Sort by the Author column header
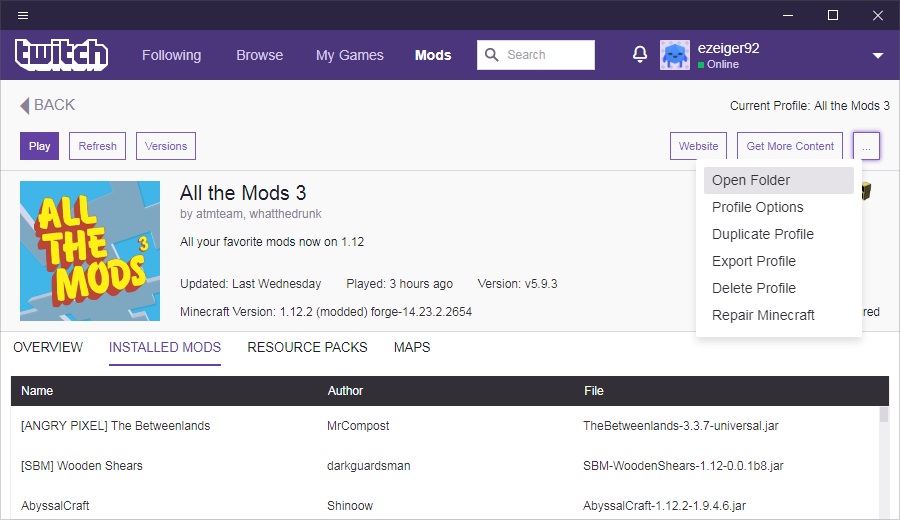Screen dimensions: 900x520 click(345, 391)
